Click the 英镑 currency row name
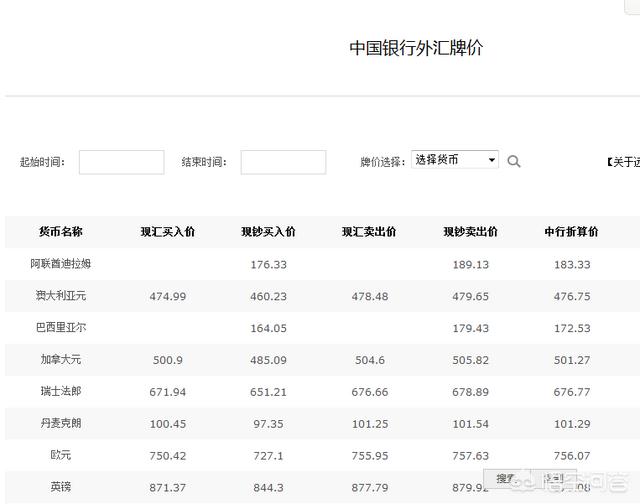 click(x=61, y=486)
